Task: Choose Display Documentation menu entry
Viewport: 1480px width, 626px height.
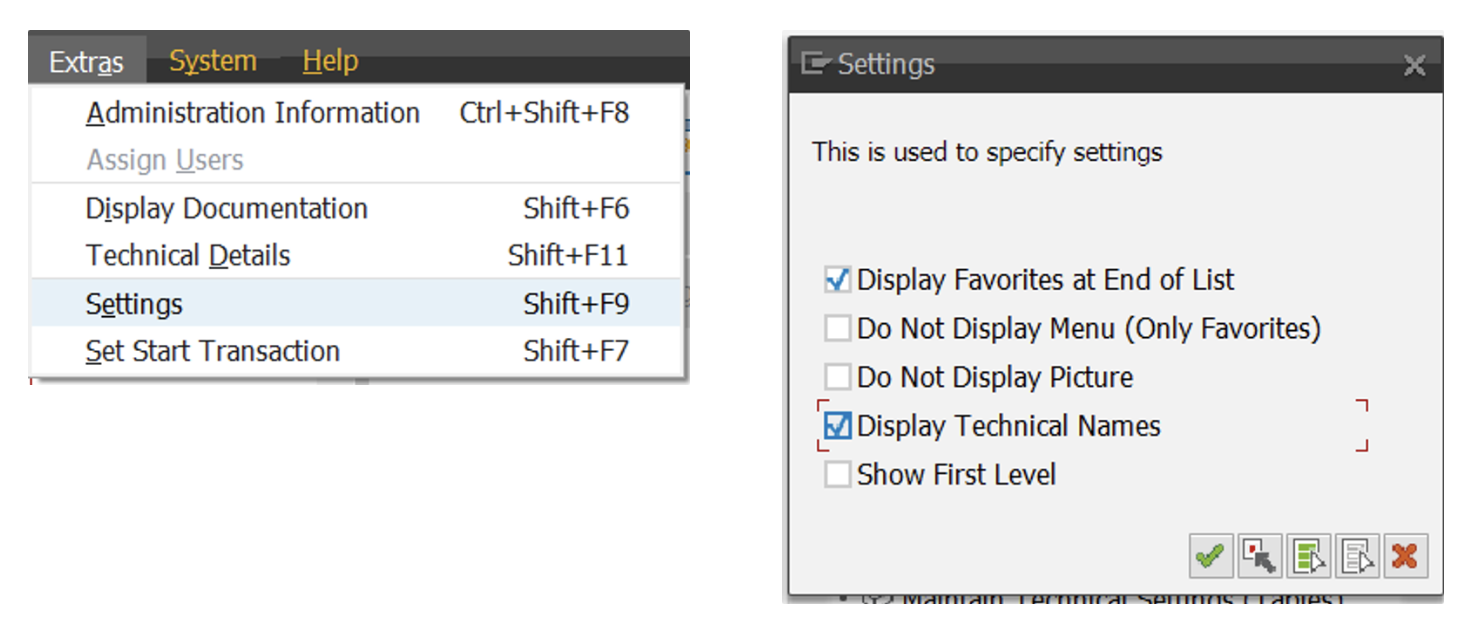Action: point(357,208)
